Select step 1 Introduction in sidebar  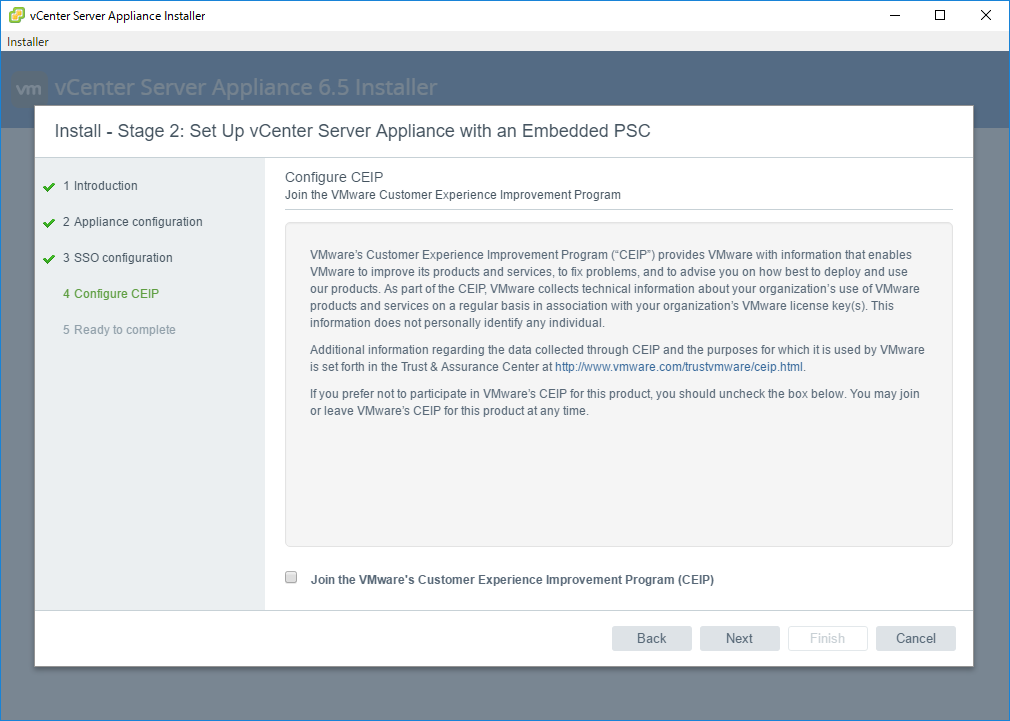pos(100,186)
